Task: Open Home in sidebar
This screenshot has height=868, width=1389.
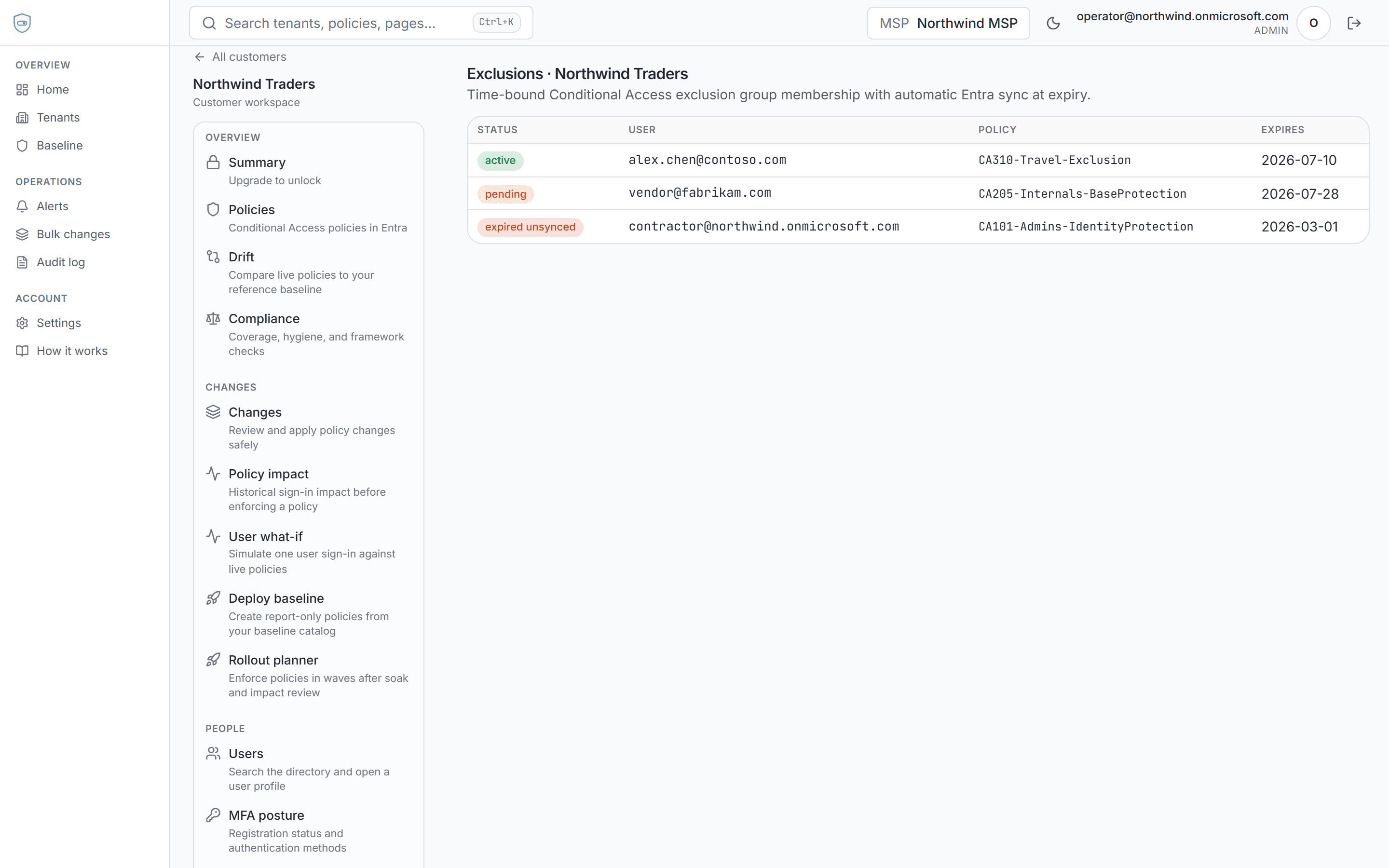Action: tap(84, 90)
